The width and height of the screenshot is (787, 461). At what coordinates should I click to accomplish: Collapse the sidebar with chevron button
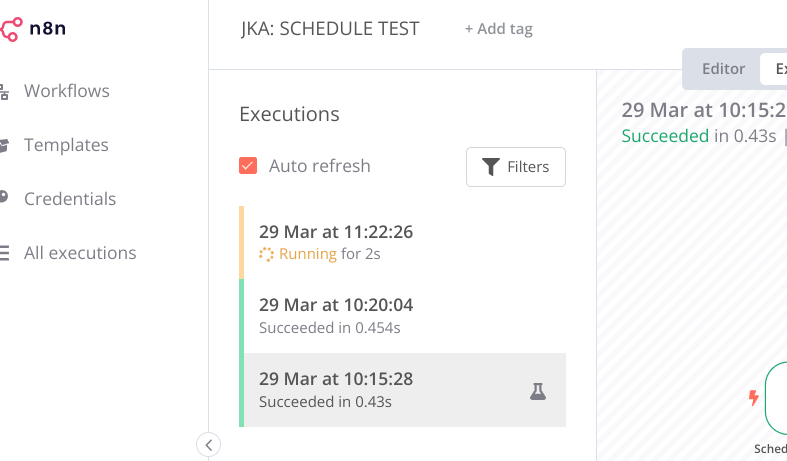point(208,444)
